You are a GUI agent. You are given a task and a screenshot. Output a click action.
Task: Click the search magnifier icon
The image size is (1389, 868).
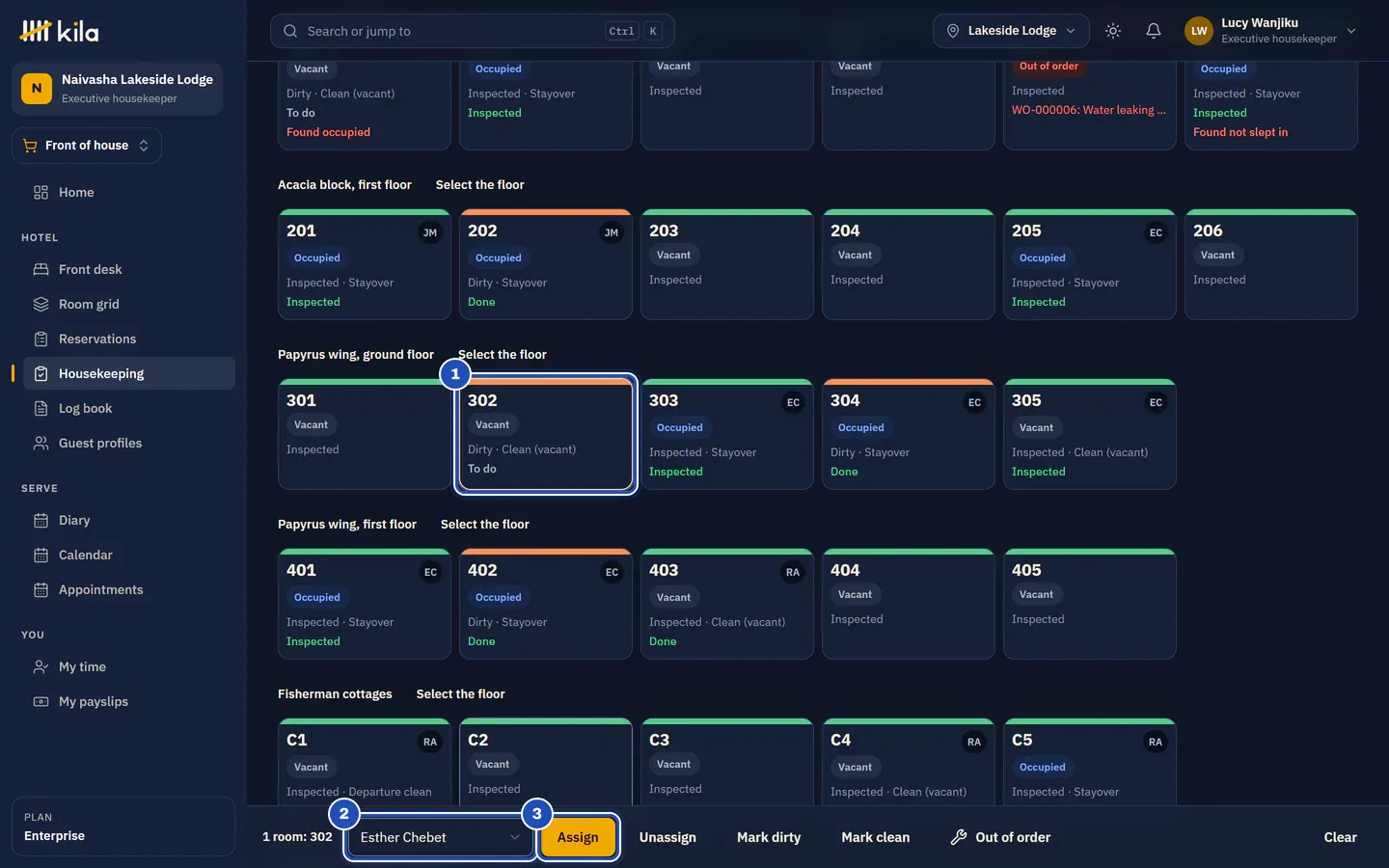click(x=290, y=31)
